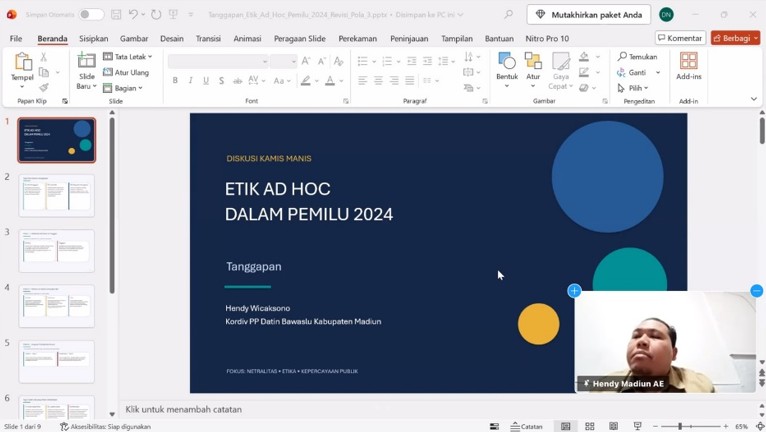Toggle align text right
Viewport: 766px width, 432px height.
click(x=394, y=80)
